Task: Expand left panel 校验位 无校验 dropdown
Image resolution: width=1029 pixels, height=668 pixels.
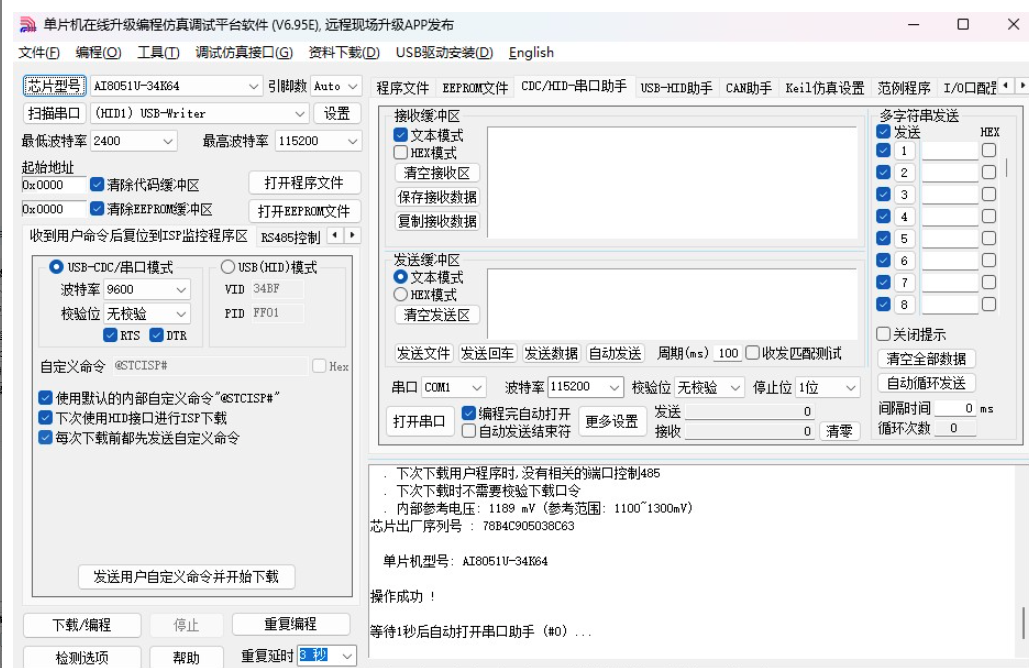Action: (x=181, y=314)
